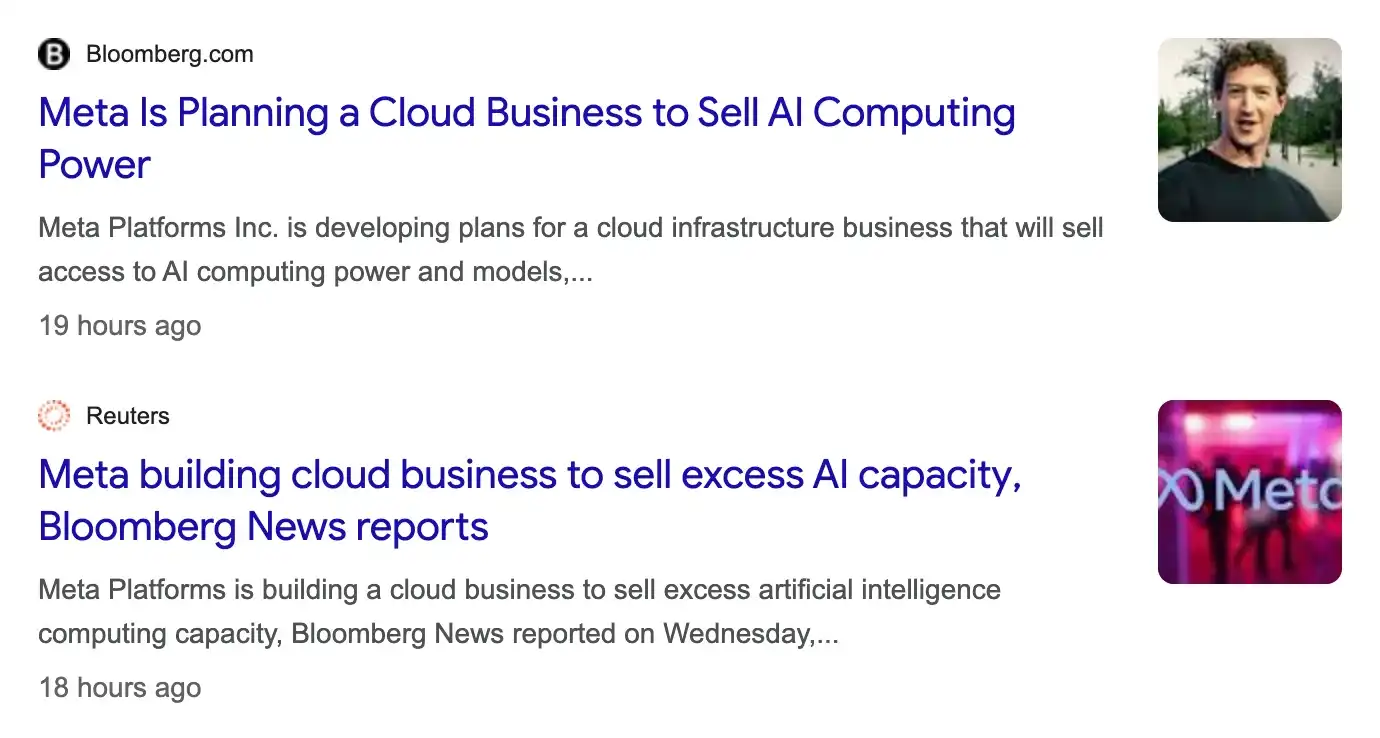Click the 'Meta Platforms Inc. is developing' snippet line
1380x738 pixels.
[571, 228]
